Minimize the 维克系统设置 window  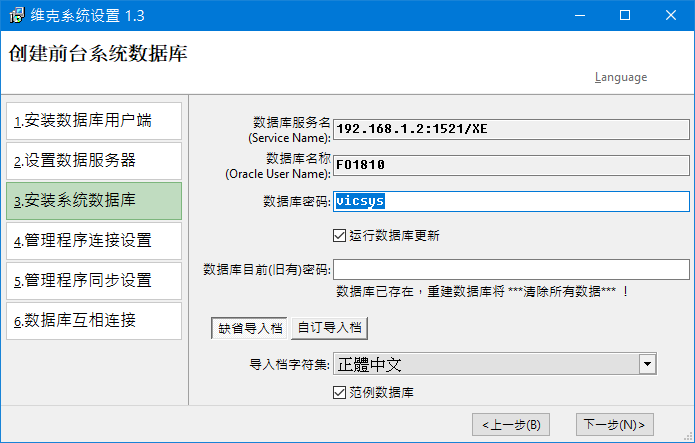pos(580,16)
